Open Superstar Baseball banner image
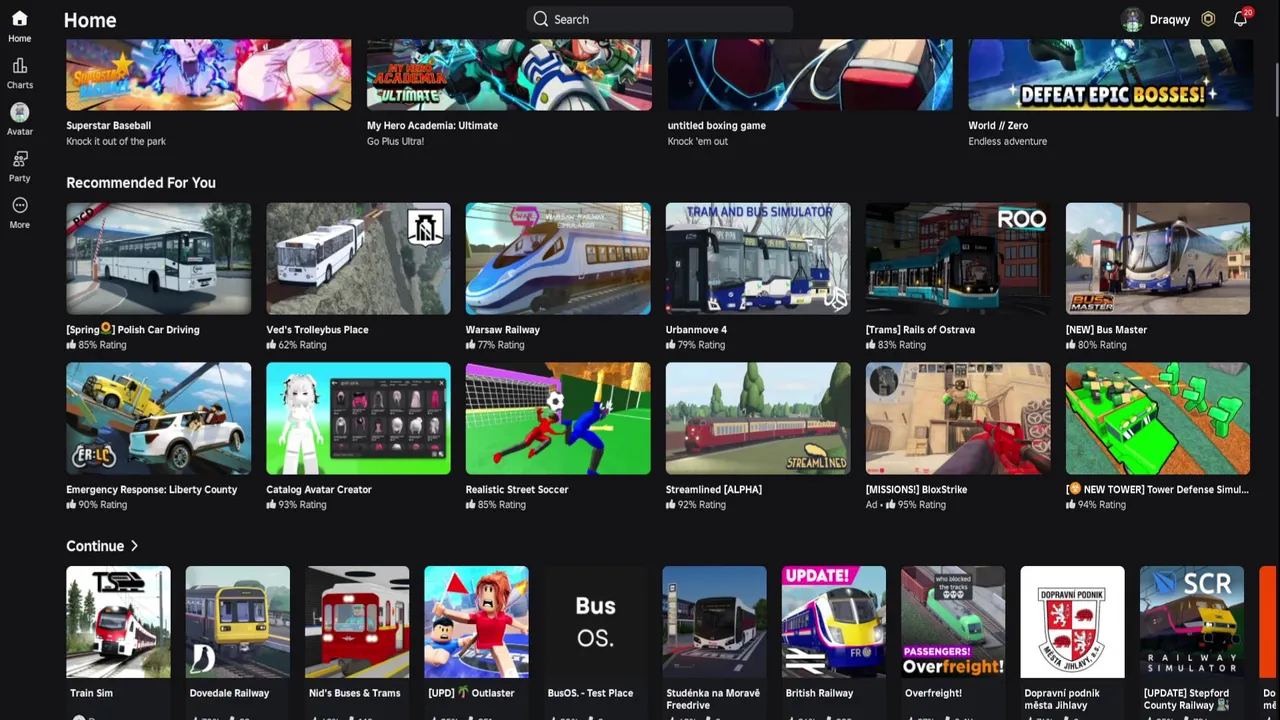 [208, 75]
